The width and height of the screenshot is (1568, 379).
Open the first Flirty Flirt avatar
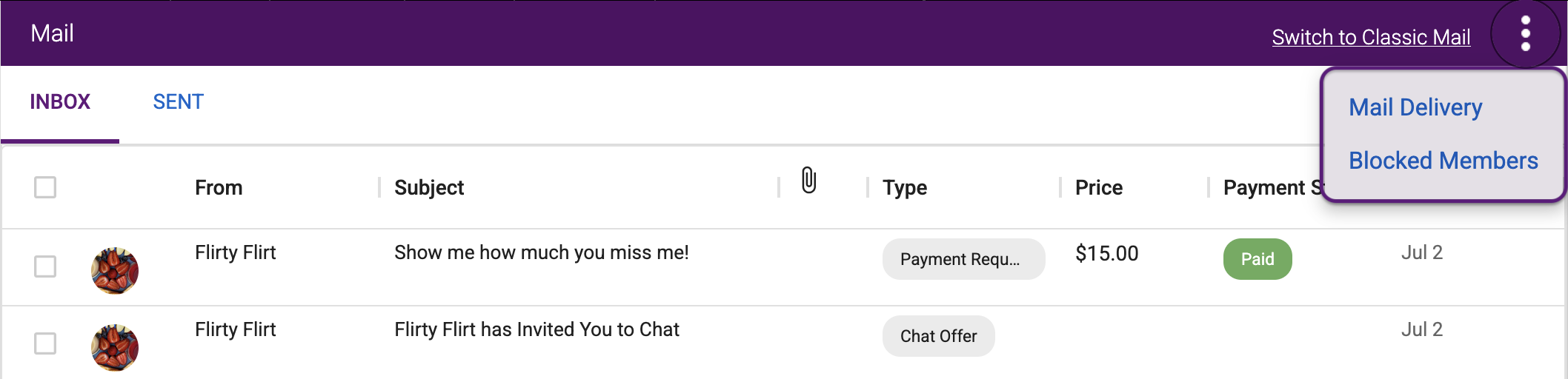click(x=115, y=270)
